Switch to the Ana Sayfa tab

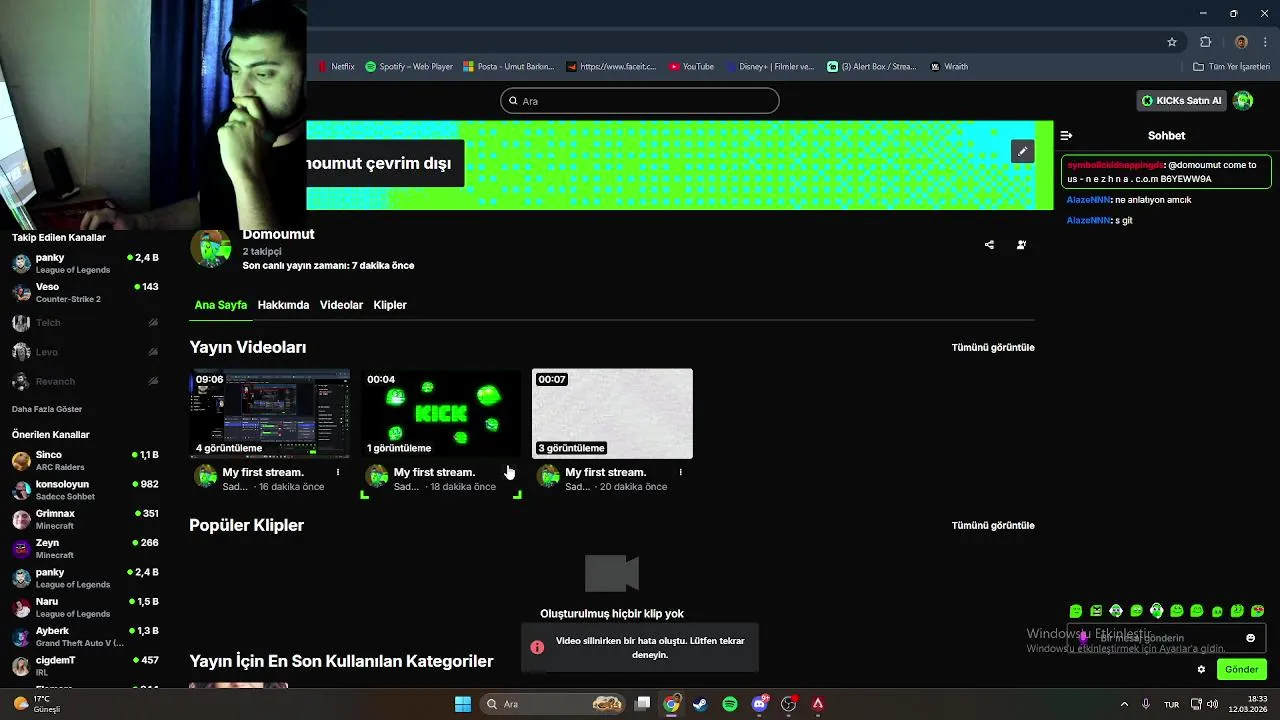click(x=221, y=305)
